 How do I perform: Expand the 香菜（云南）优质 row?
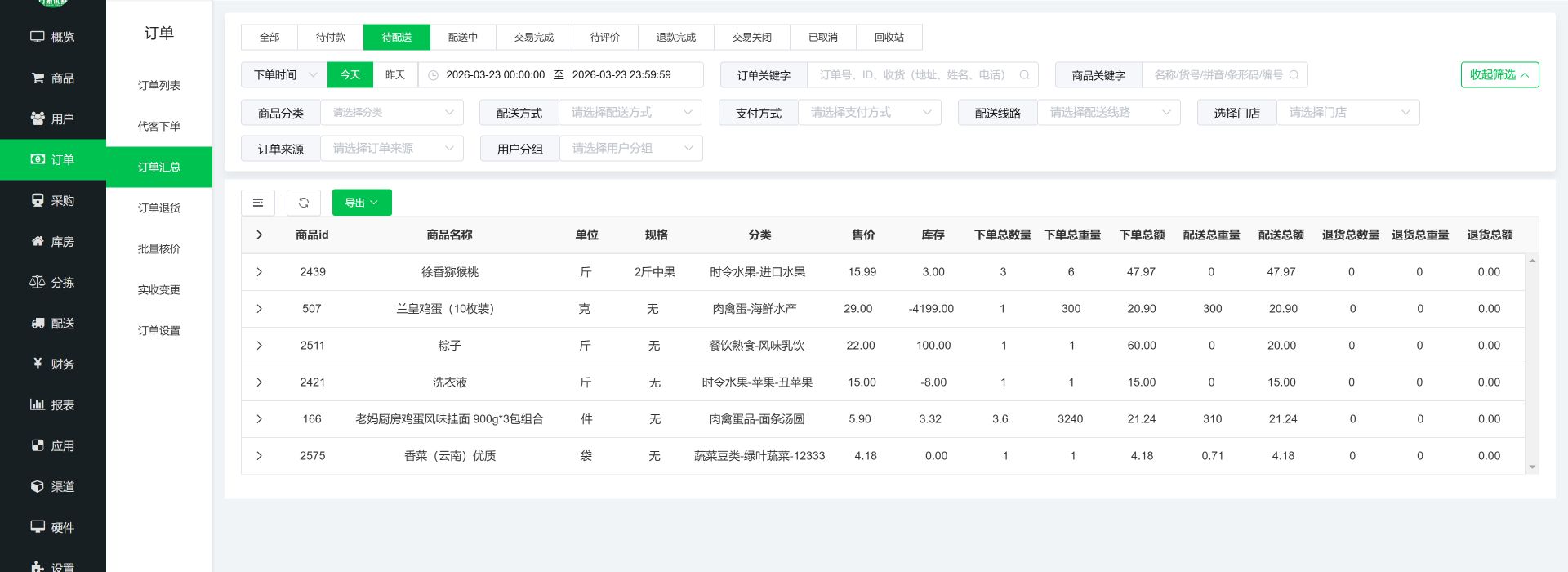pyautogui.click(x=259, y=456)
